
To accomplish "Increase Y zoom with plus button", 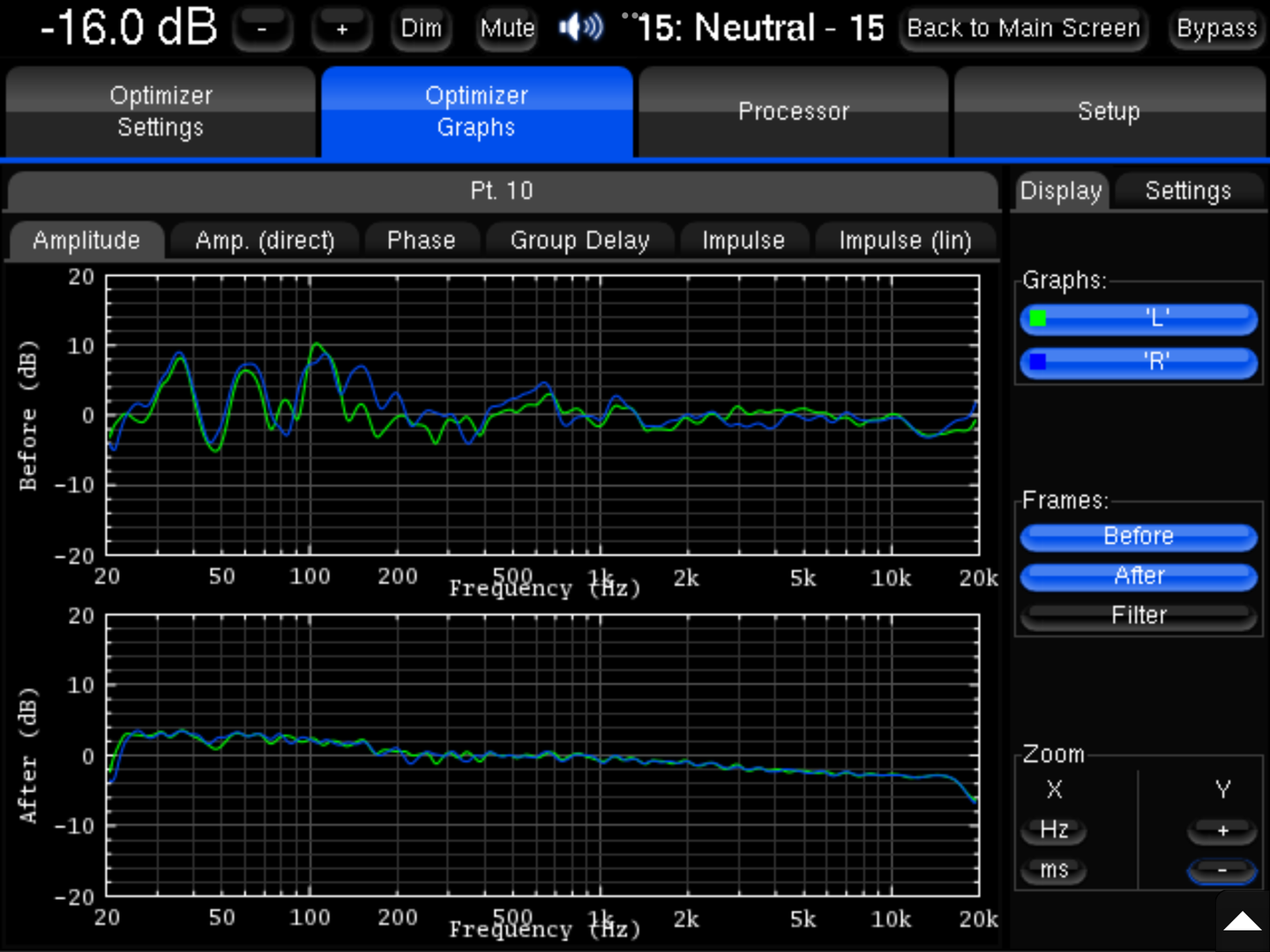I will coord(1222,829).
